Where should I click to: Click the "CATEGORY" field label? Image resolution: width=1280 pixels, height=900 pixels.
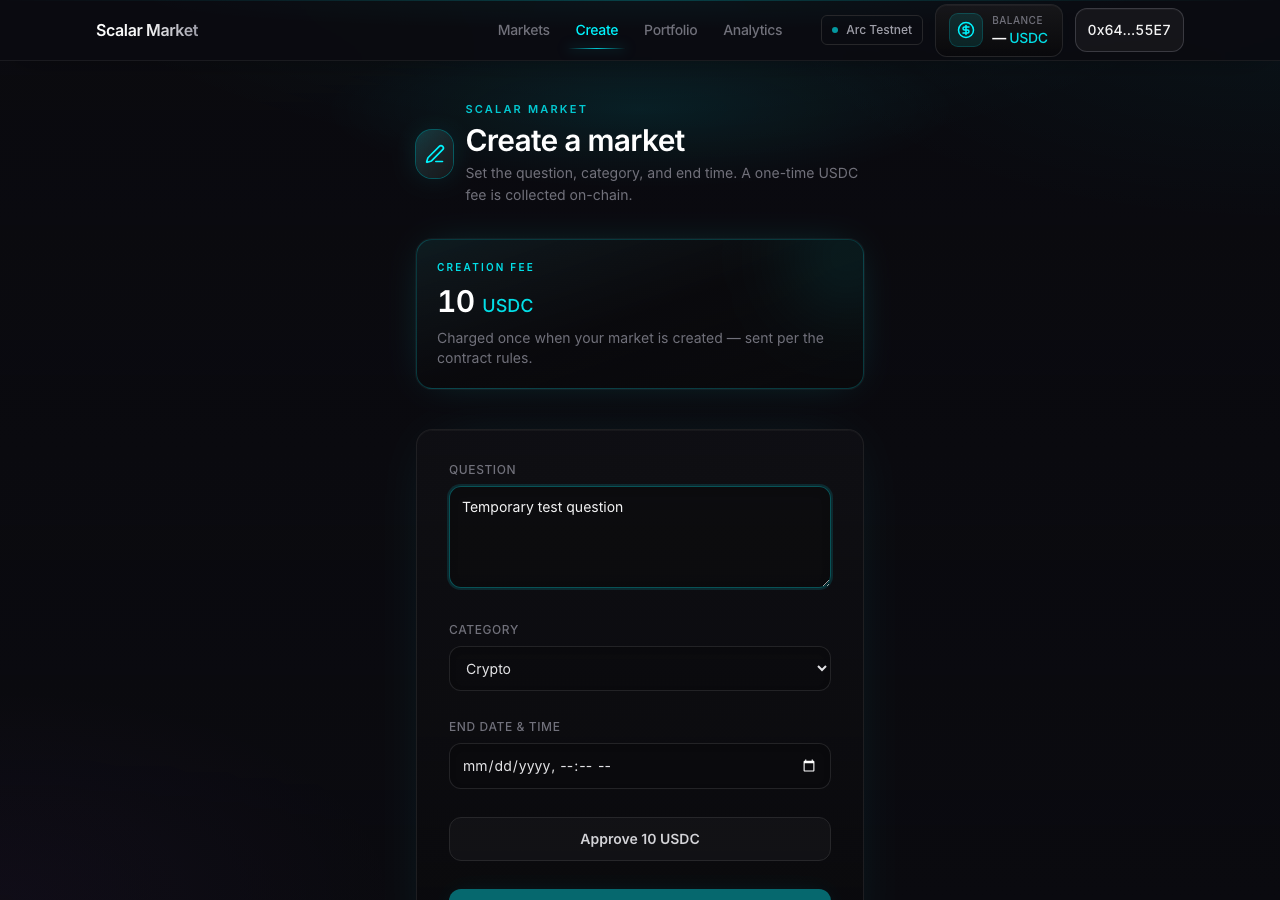pos(484,630)
